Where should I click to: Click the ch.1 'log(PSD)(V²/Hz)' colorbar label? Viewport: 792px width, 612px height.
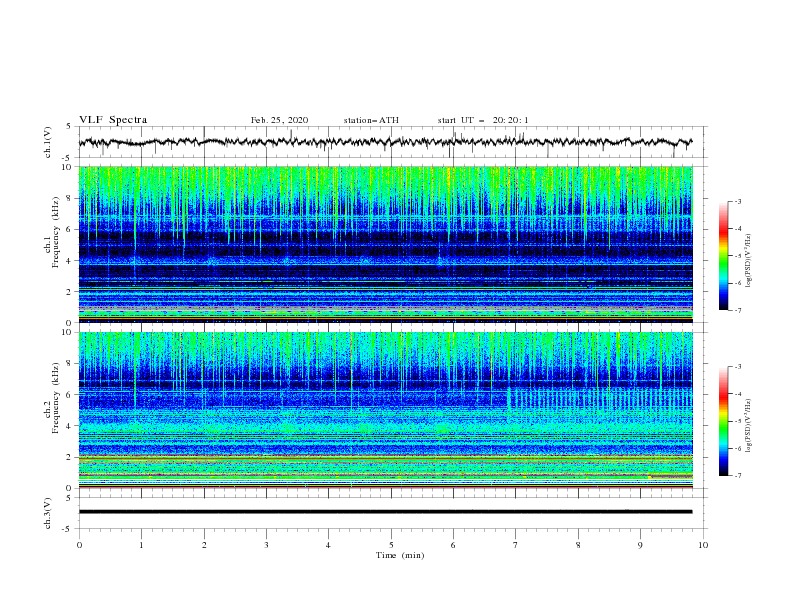pyautogui.click(x=749, y=260)
